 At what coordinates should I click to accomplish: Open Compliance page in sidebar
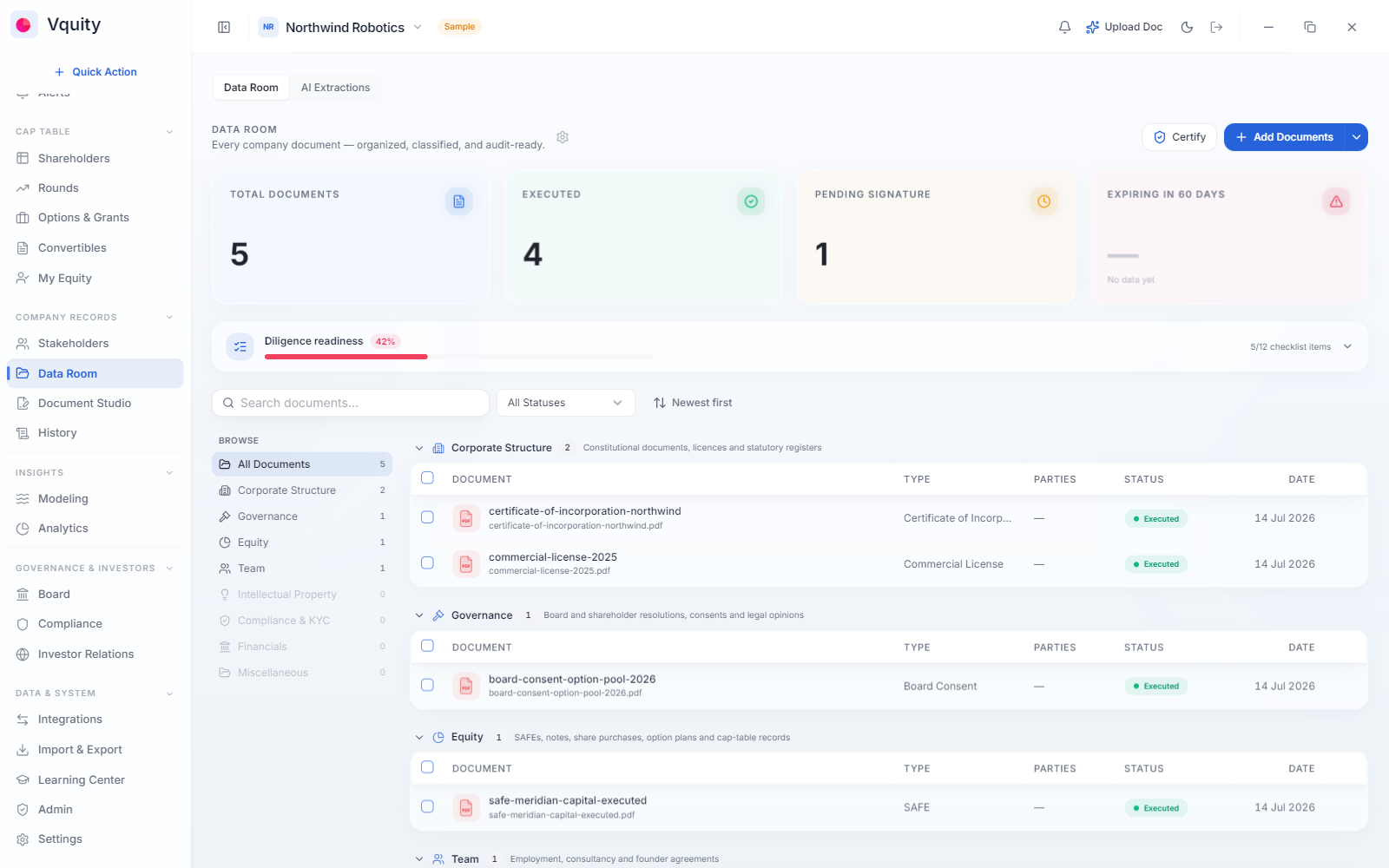pyautogui.click(x=95, y=623)
